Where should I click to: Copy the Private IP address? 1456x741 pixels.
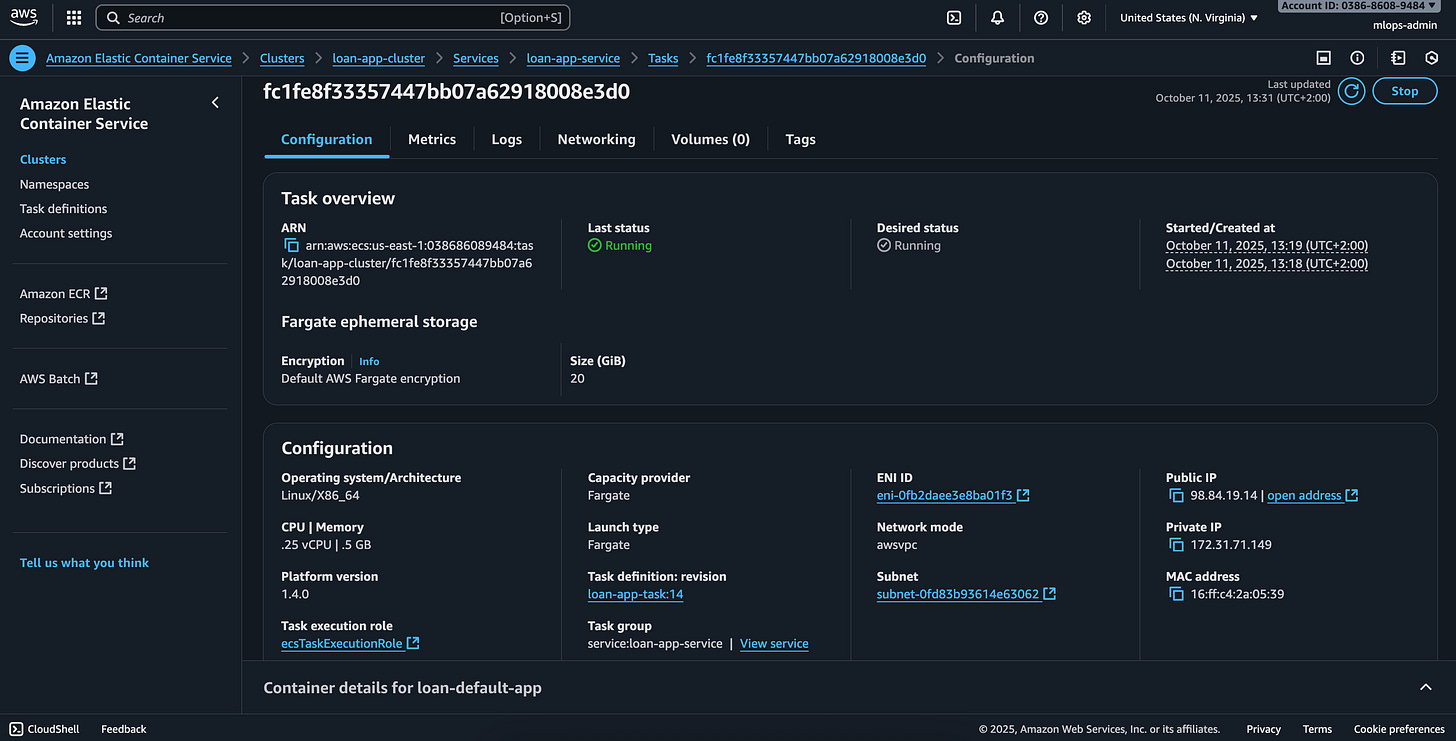point(1176,545)
